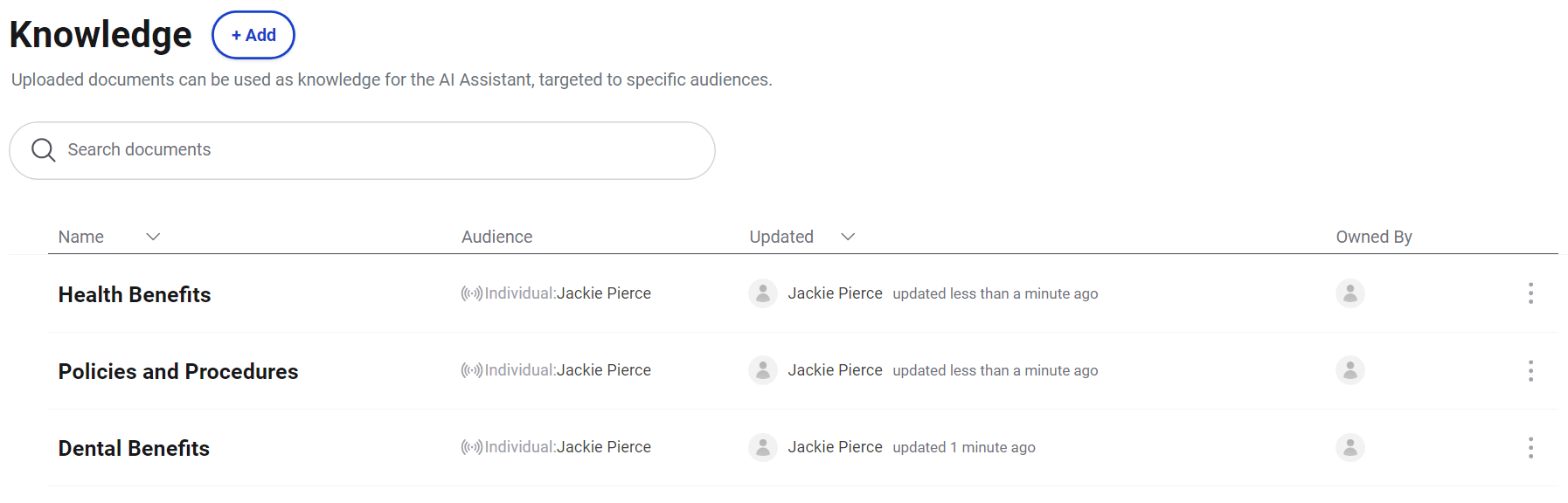Click audience broadcast icon for Health Benefits
The width and height of the screenshot is (1568, 503).
click(x=472, y=293)
